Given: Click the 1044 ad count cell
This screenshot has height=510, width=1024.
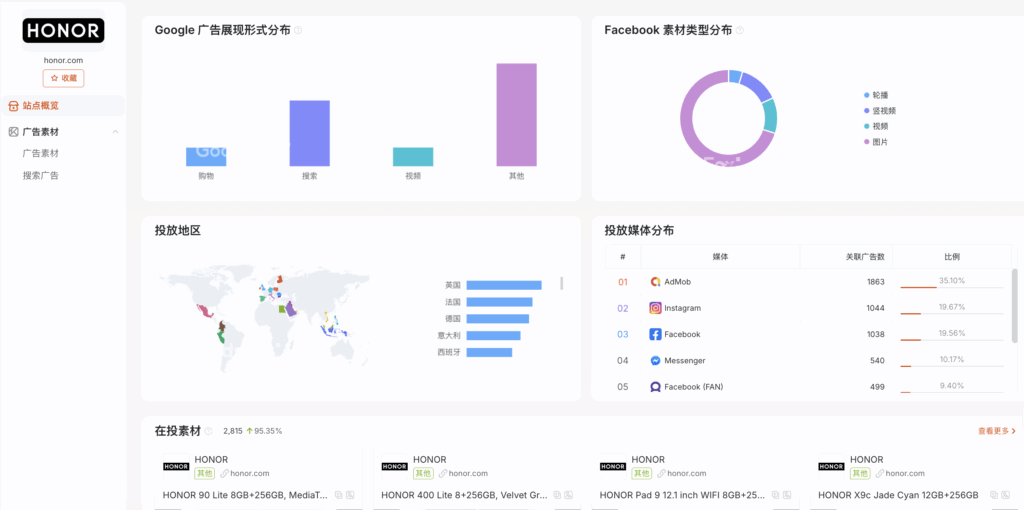Looking at the screenshot, I should pos(875,308).
